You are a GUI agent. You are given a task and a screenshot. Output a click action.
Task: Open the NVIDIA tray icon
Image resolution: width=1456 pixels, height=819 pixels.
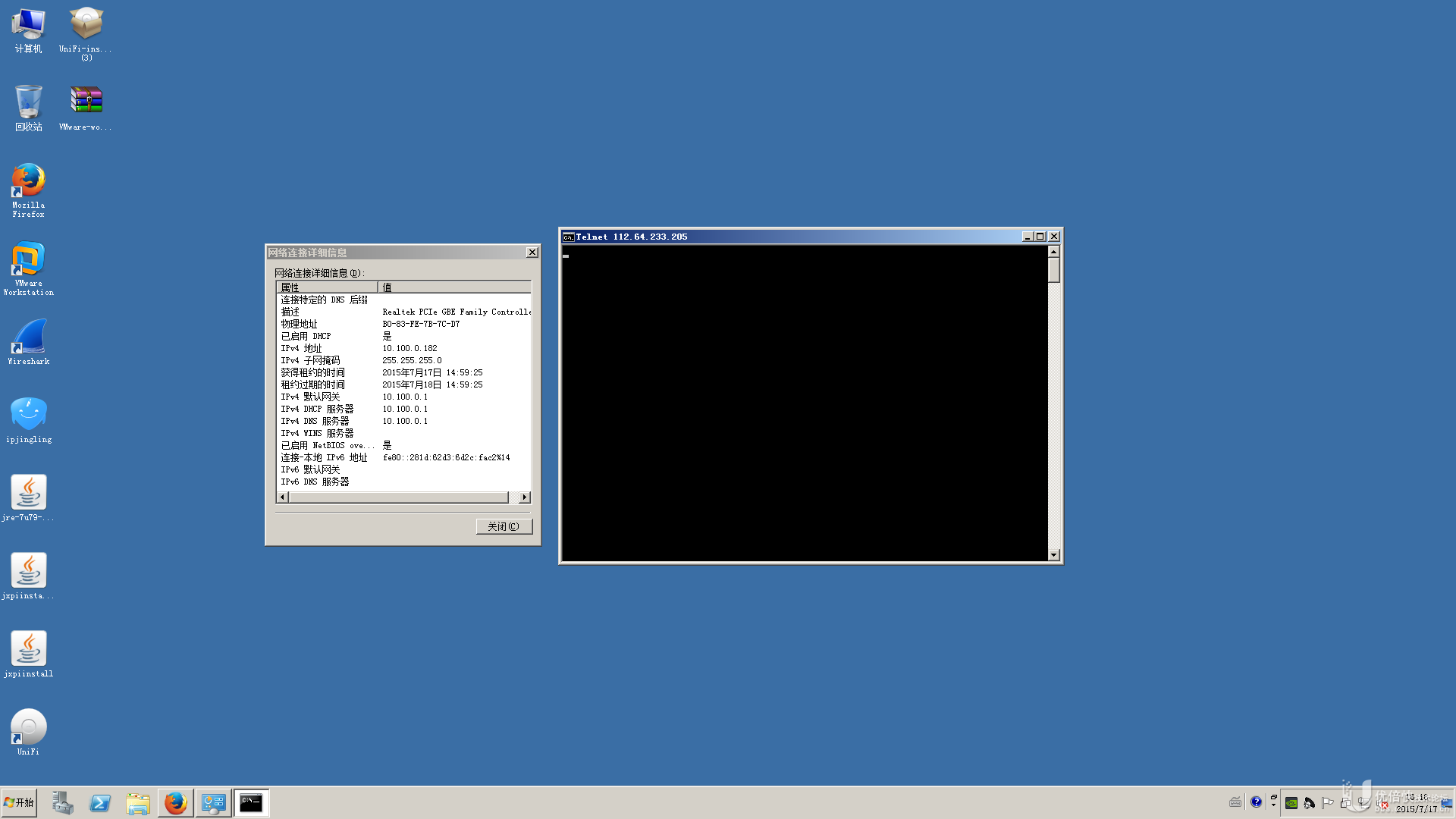point(1291,803)
